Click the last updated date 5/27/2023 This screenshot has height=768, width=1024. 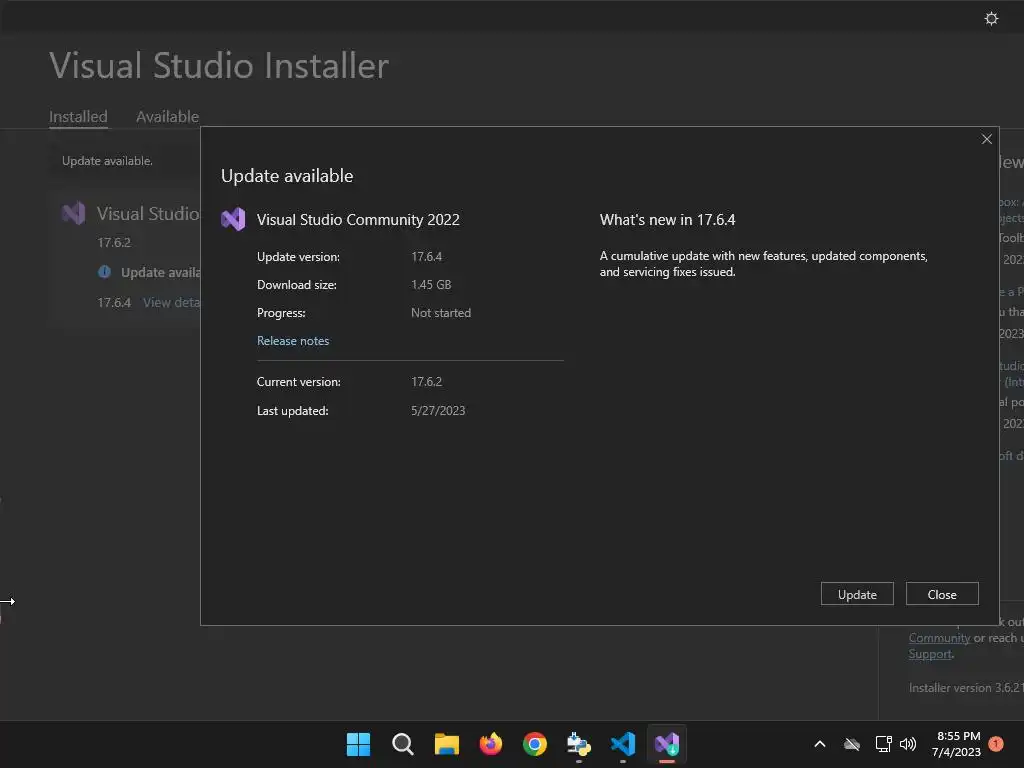[x=438, y=410]
